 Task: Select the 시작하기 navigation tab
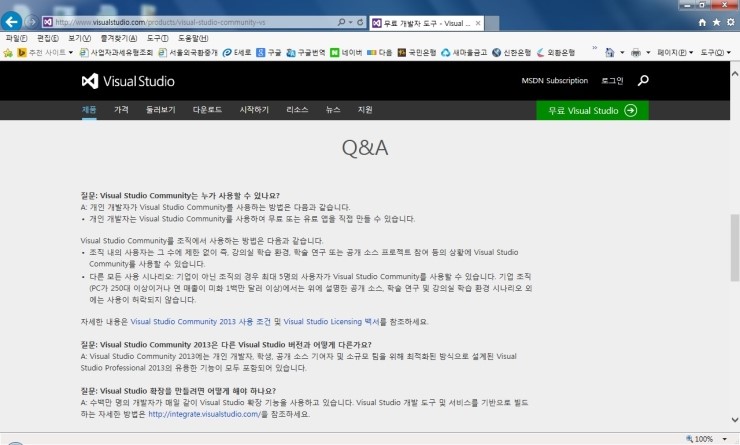click(x=254, y=109)
